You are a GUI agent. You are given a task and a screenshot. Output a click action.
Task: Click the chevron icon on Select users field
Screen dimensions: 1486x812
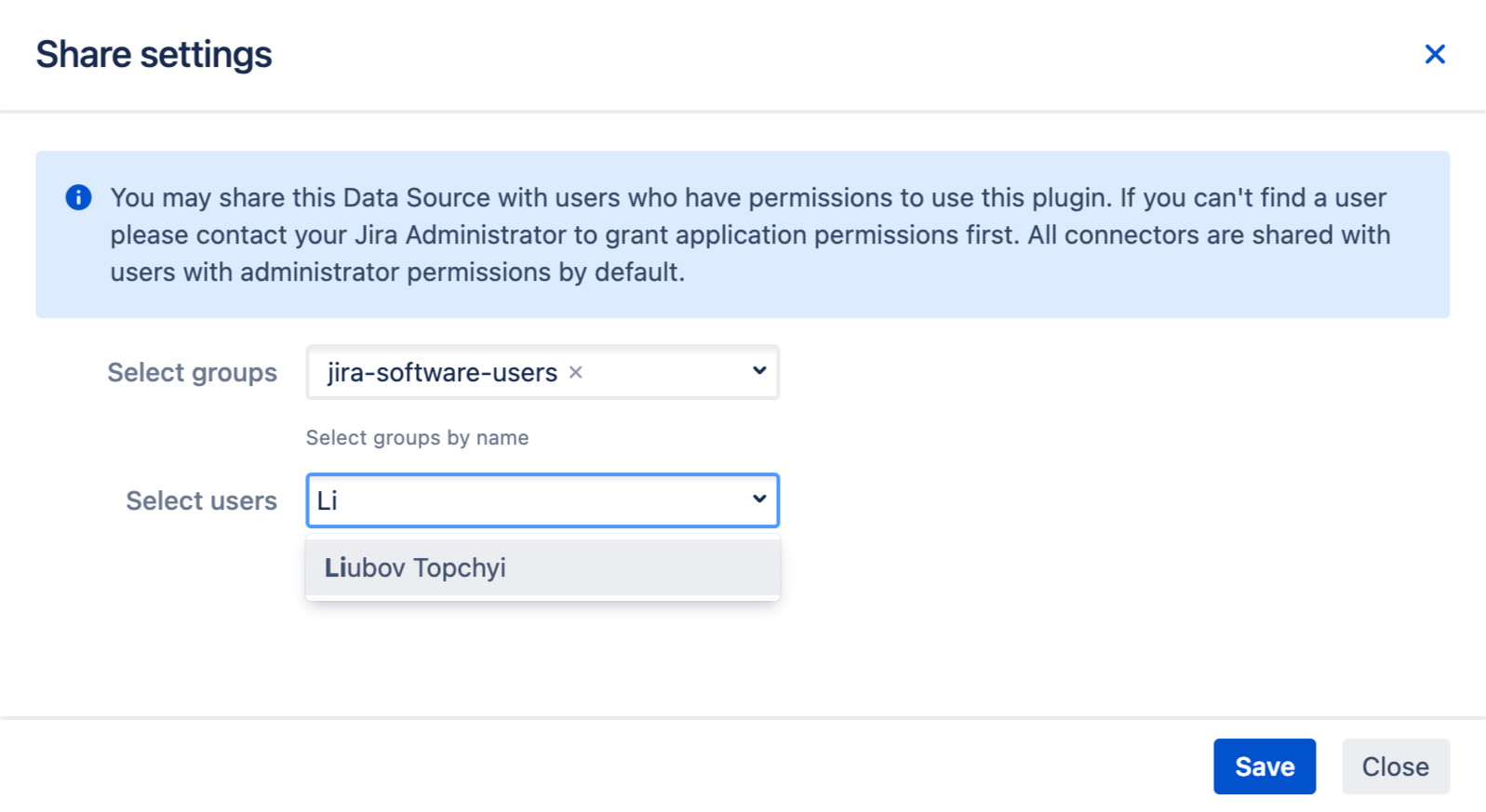coord(758,500)
